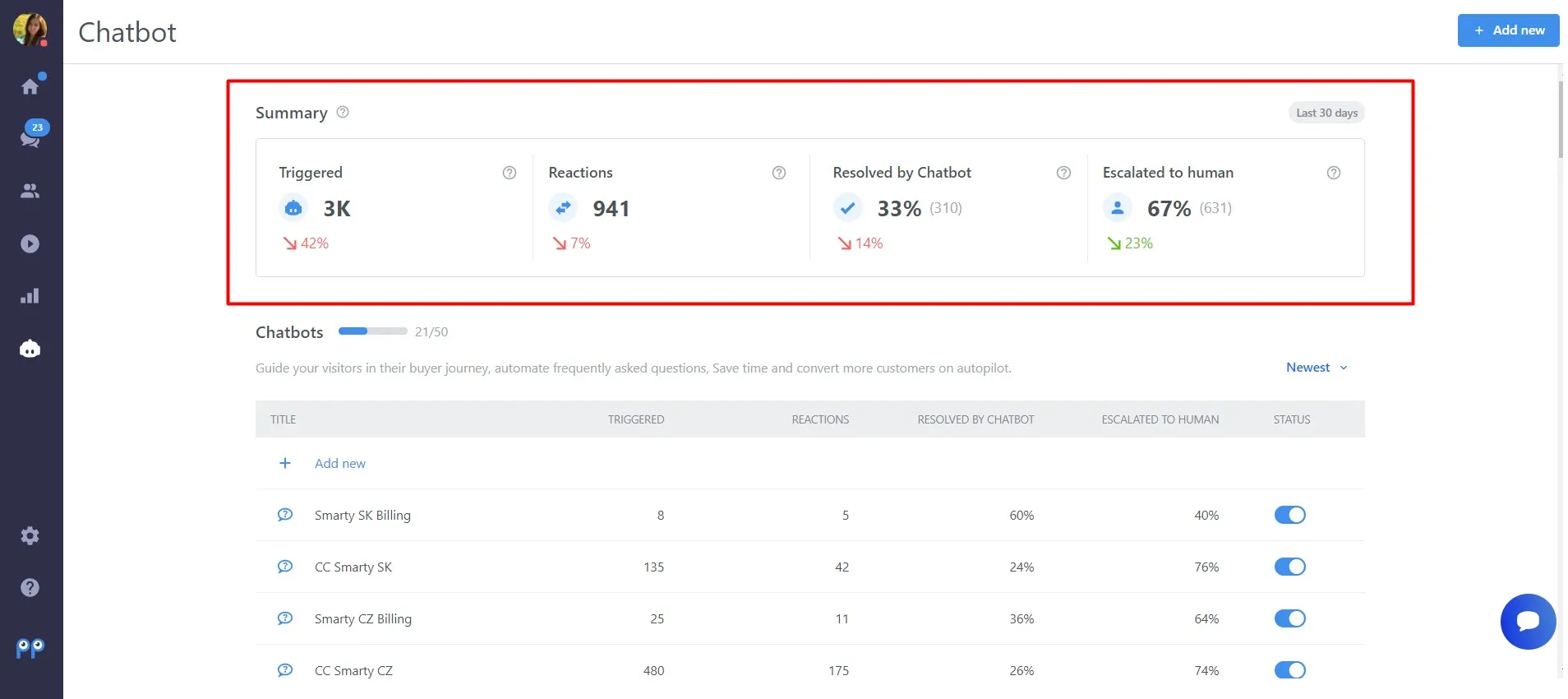Click the CC Smarty SK chatbot icon
Viewport: 1568px width, 699px height.
tap(285, 567)
